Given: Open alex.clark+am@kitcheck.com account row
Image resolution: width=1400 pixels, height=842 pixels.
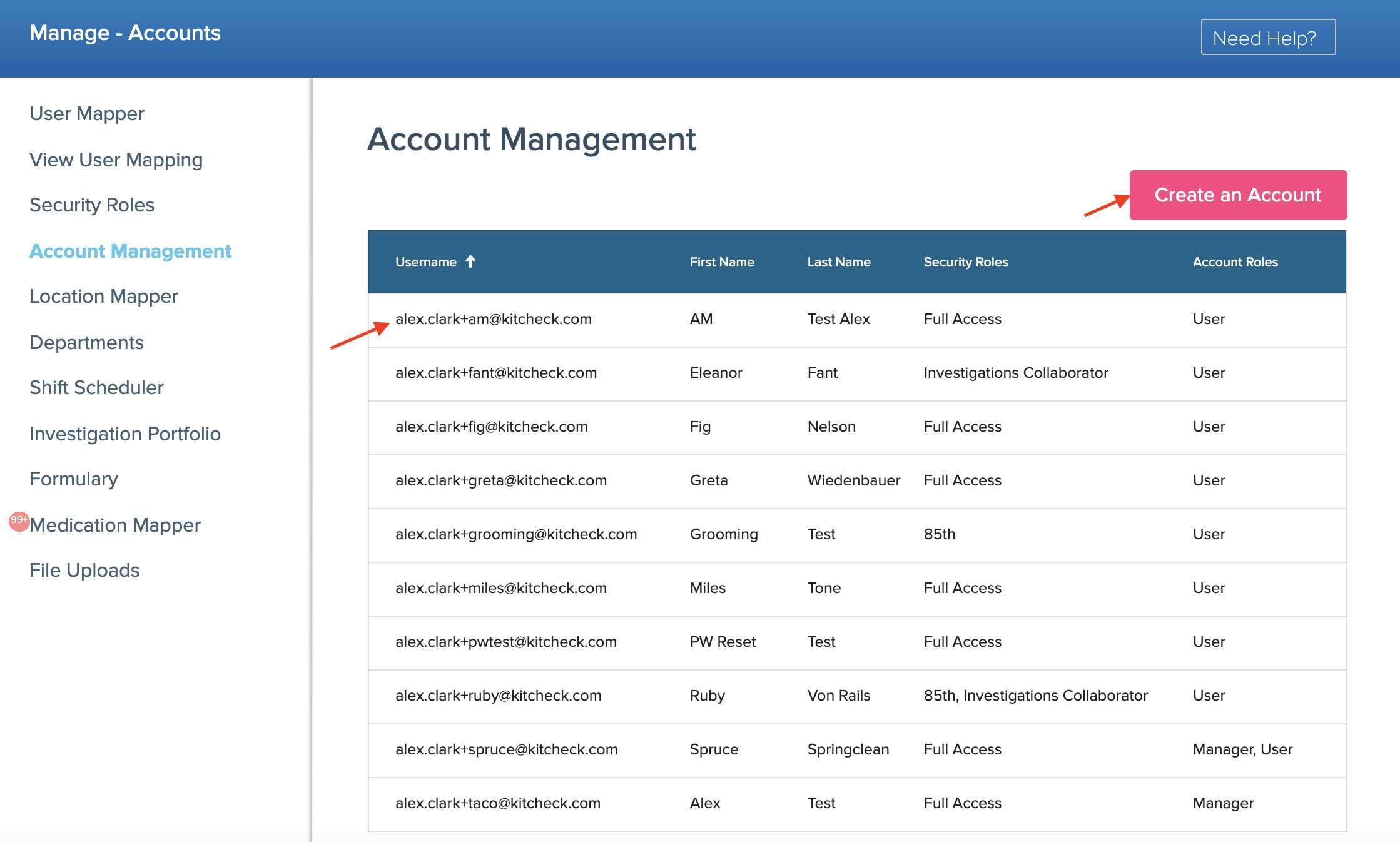Looking at the screenshot, I should pos(493,319).
